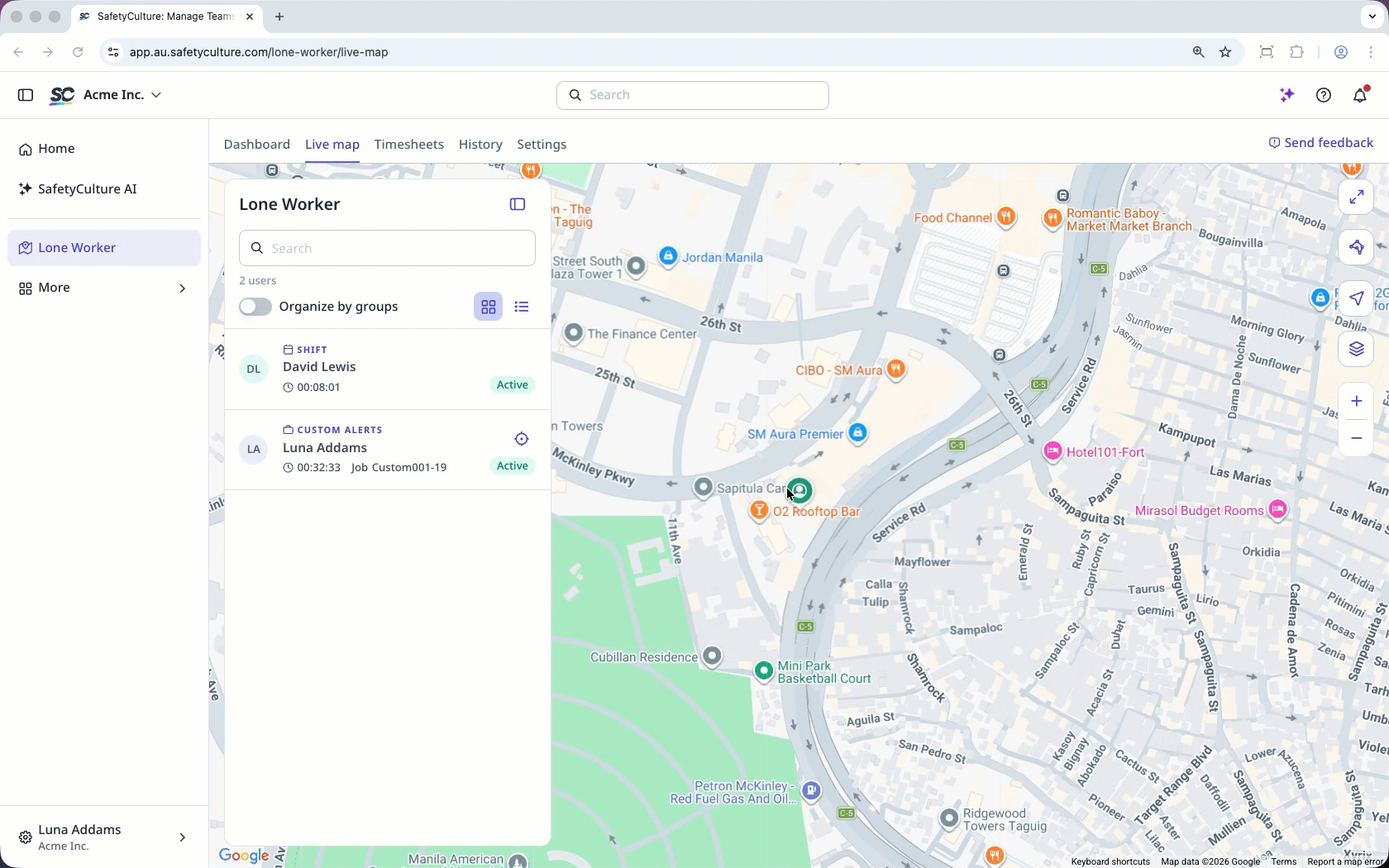Go to Home in sidebar
Screen dimensions: 1389x868
pos(104,149)
